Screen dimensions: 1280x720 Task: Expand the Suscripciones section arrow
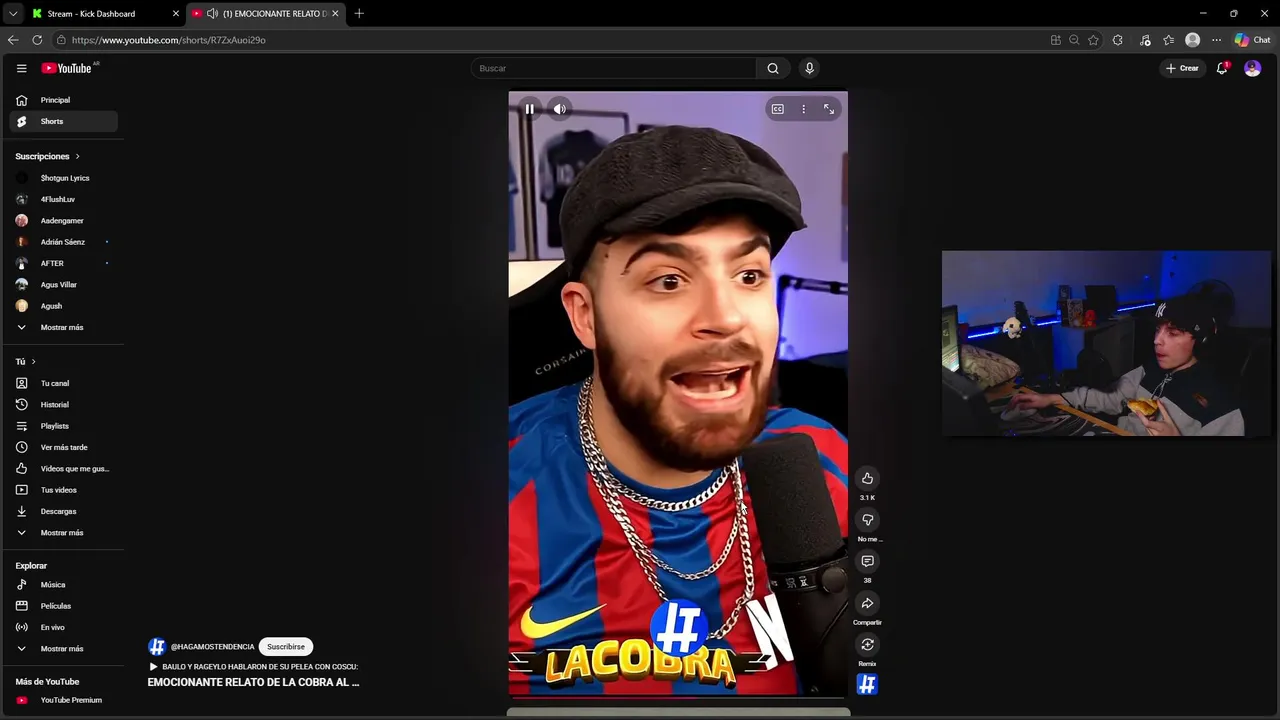pos(77,156)
